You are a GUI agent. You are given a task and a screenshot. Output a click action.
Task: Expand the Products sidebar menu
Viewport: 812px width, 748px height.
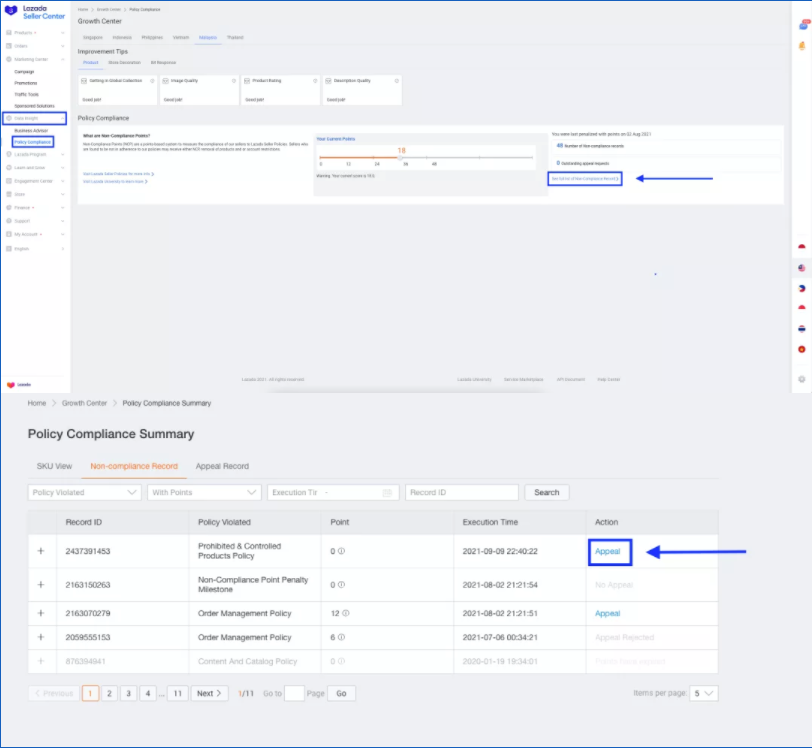coord(35,33)
